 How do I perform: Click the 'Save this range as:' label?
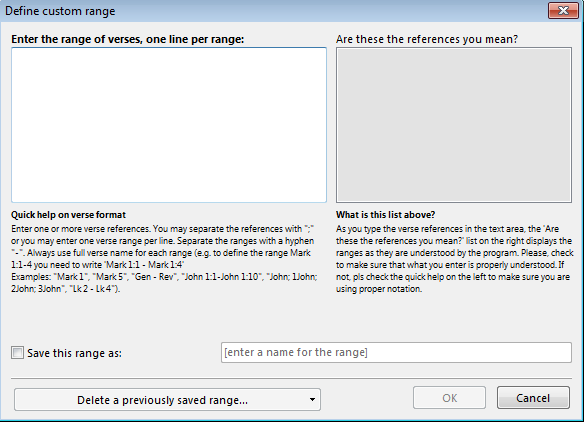tap(74, 353)
